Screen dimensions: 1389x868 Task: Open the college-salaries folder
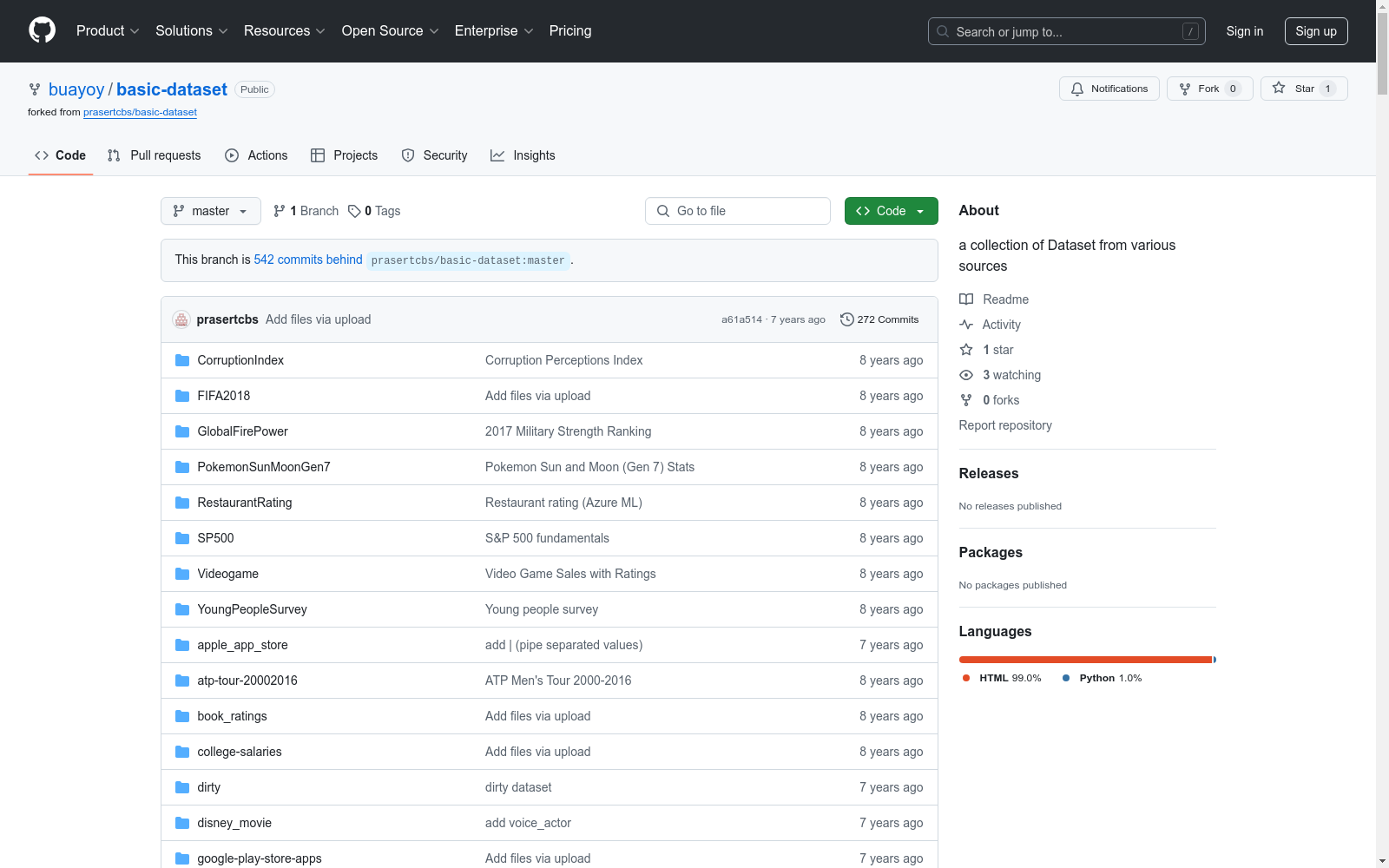tap(240, 752)
